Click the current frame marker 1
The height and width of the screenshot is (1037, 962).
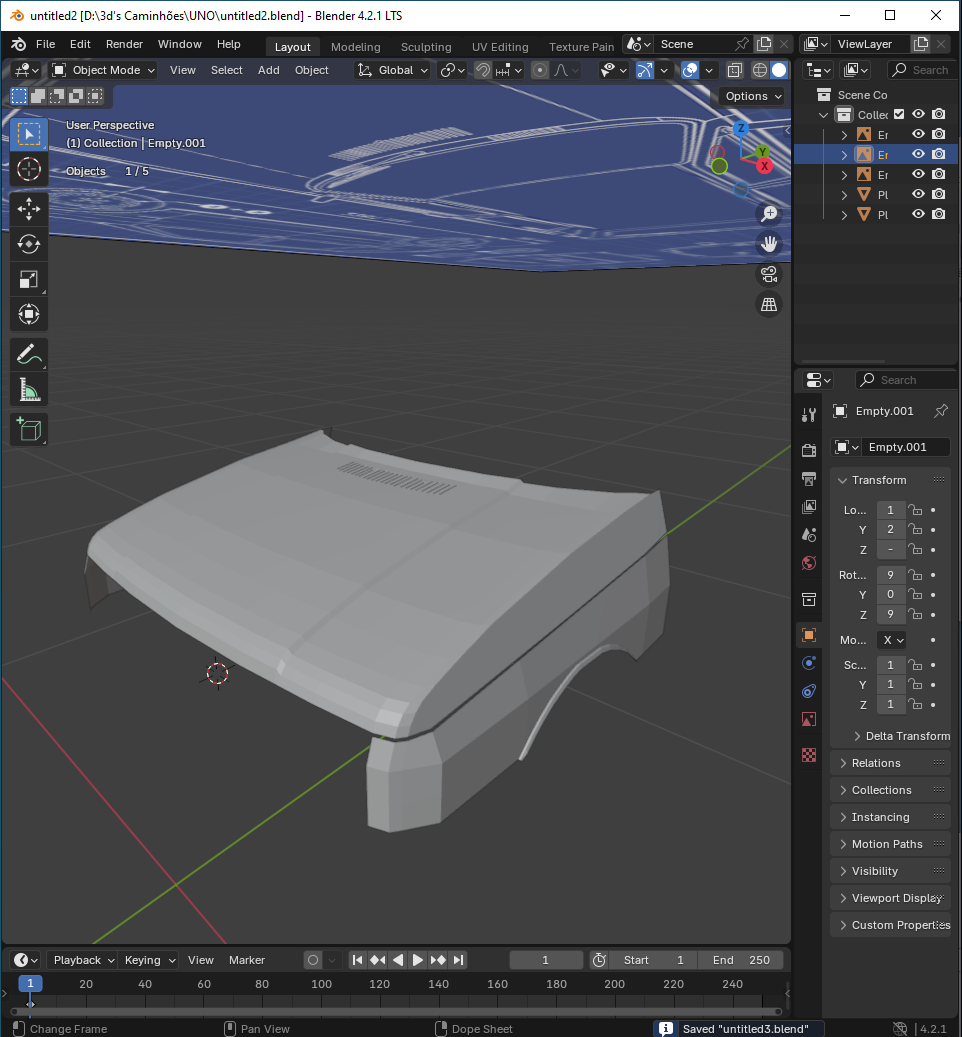coord(30,983)
